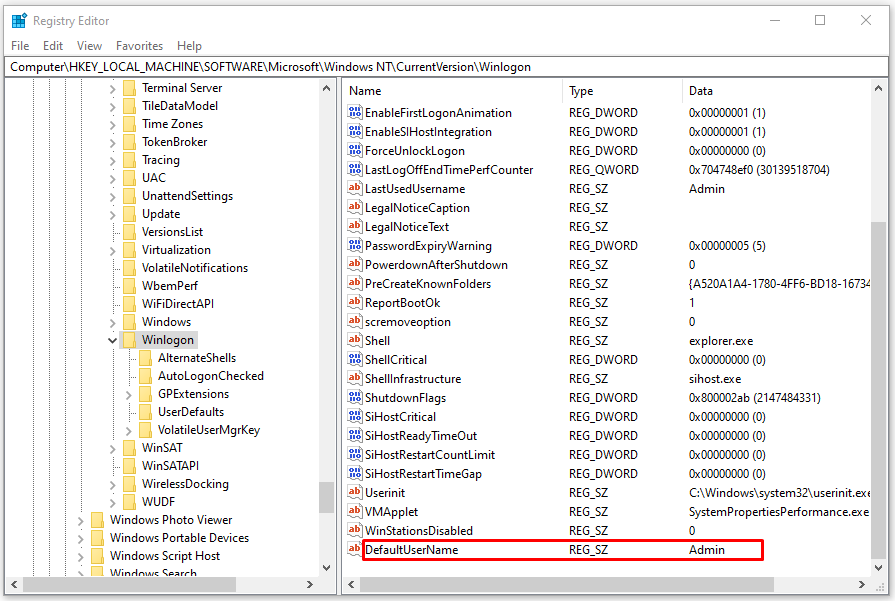Click the values pane scroll-left arrow

pos(351,584)
